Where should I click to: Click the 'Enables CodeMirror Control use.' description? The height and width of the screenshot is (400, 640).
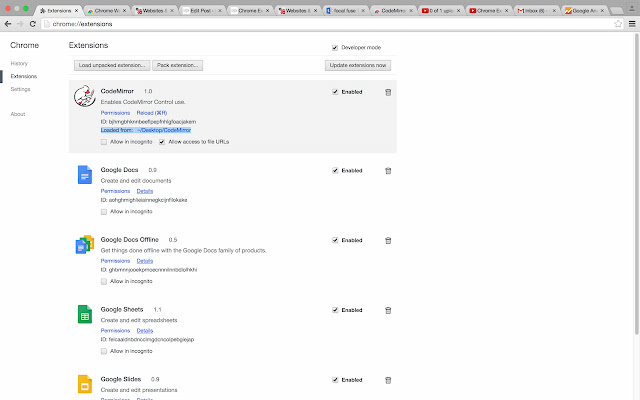(143, 102)
